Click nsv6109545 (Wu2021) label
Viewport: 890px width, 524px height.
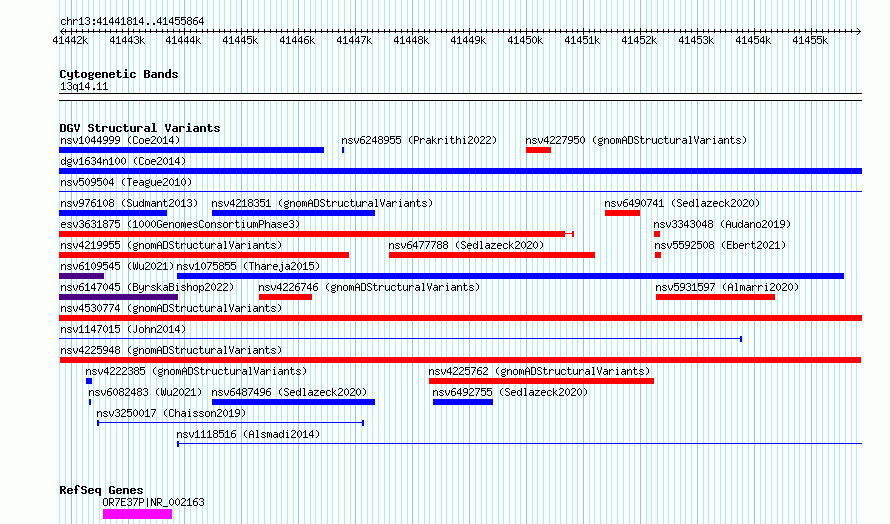(117, 266)
